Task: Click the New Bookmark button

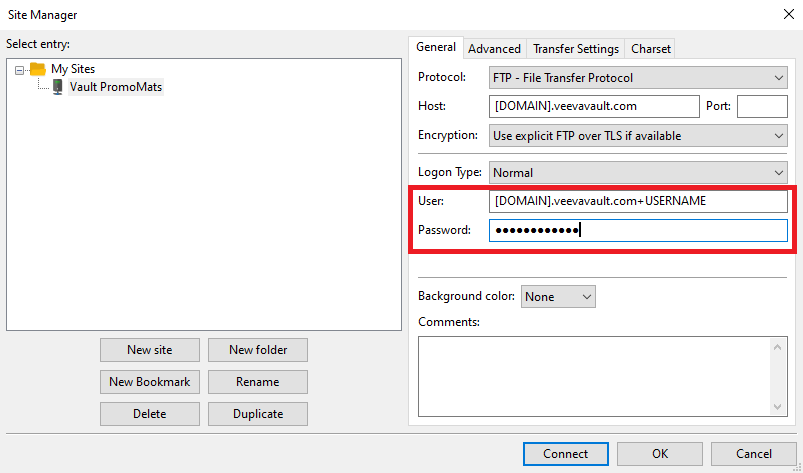Action: (150, 382)
